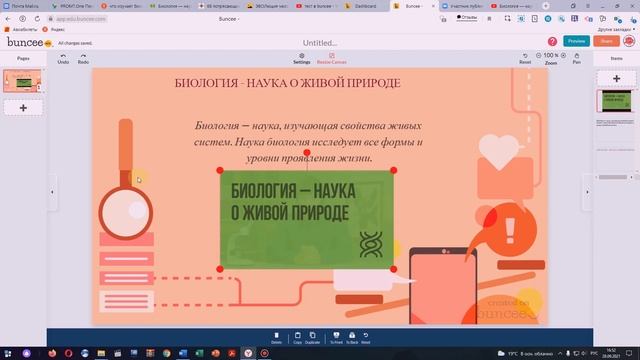Send selected image To Back
The image size is (640, 360).
(352, 338)
